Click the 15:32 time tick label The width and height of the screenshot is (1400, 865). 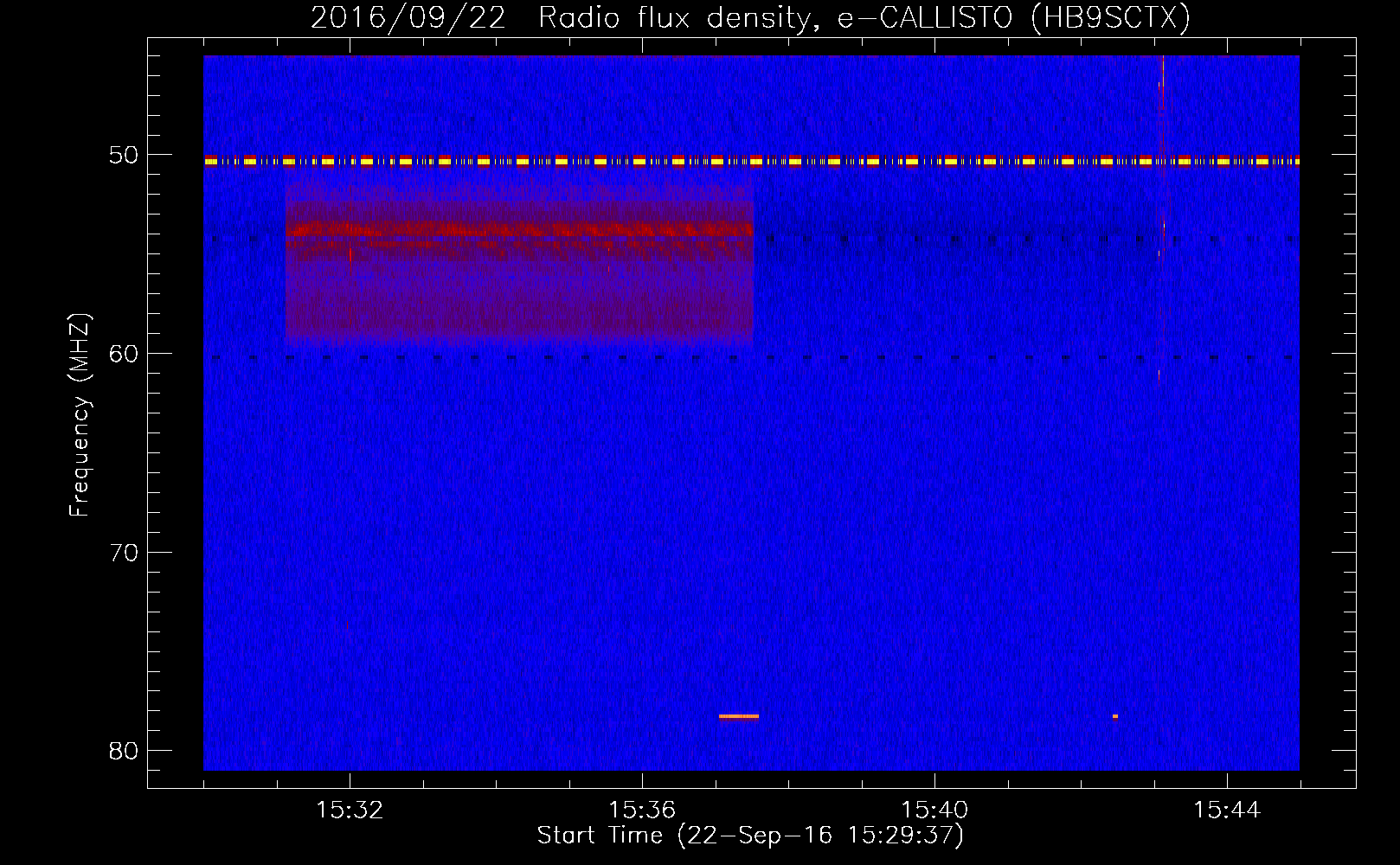(x=350, y=811)
